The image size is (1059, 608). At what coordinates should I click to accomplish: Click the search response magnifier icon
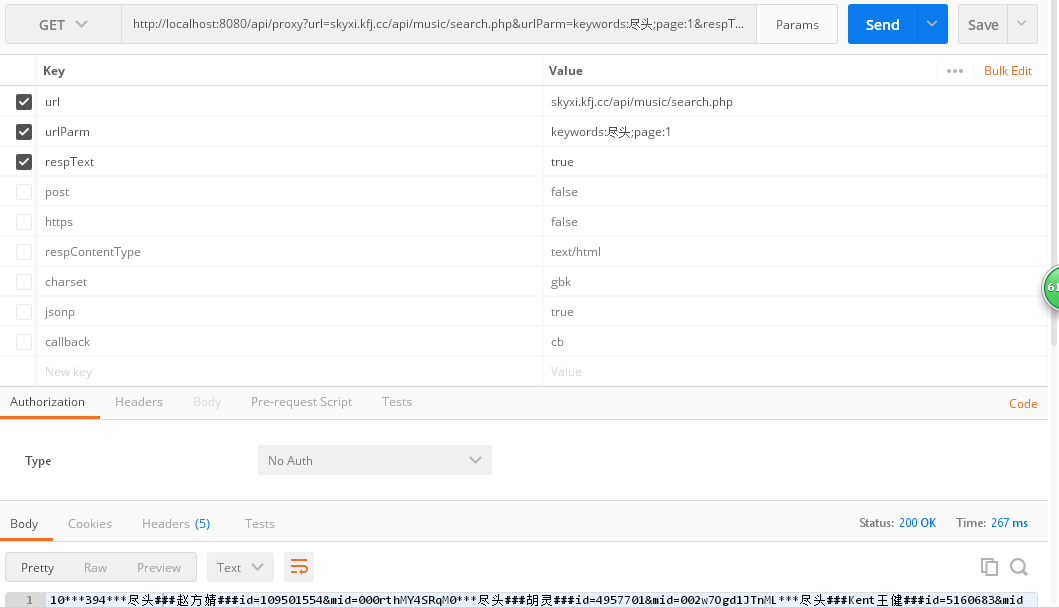[x=1019, y=567]
